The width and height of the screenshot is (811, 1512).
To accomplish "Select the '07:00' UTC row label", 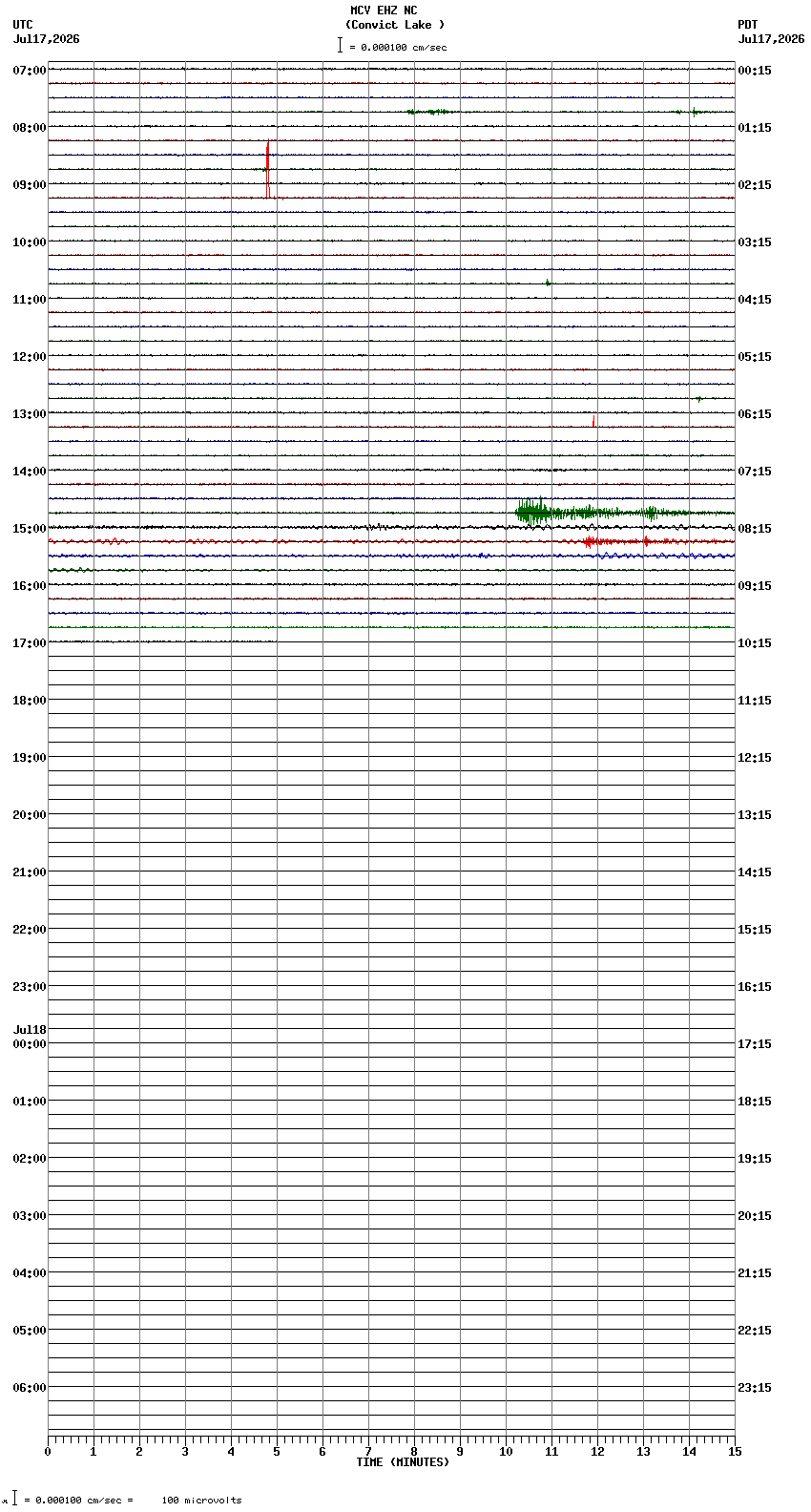I will point(30,71).
